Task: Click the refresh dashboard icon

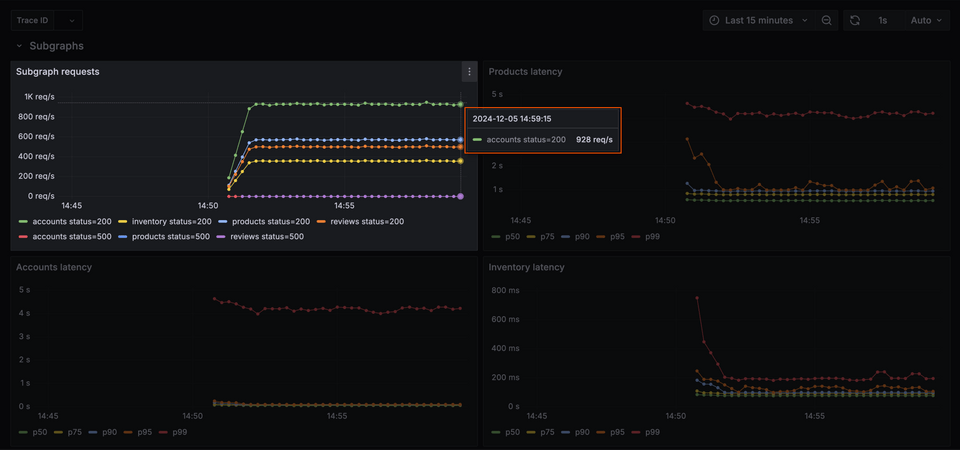Action: tap(855, 21)
